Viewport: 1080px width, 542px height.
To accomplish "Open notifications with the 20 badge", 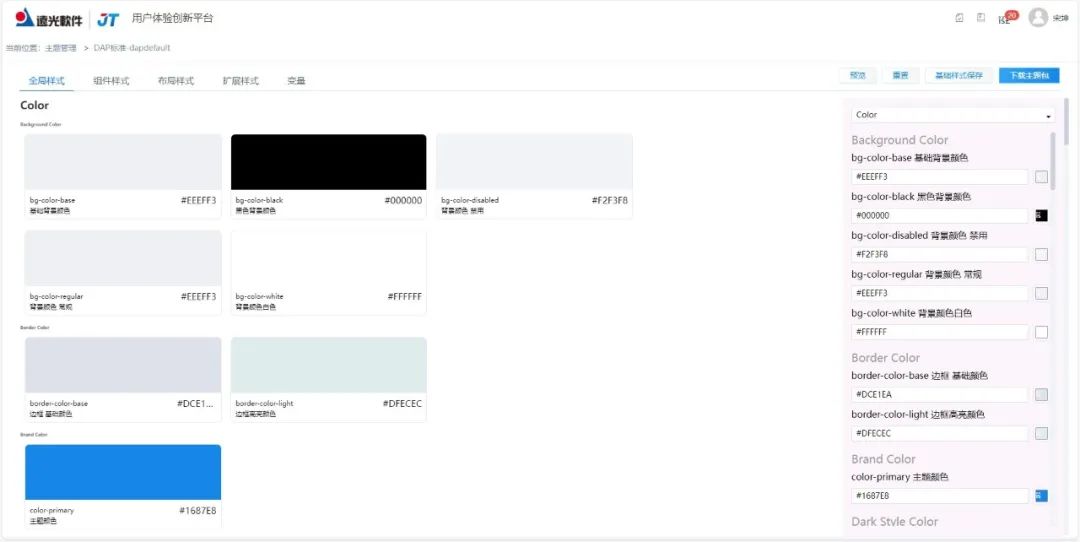I will pos(1005,18).
